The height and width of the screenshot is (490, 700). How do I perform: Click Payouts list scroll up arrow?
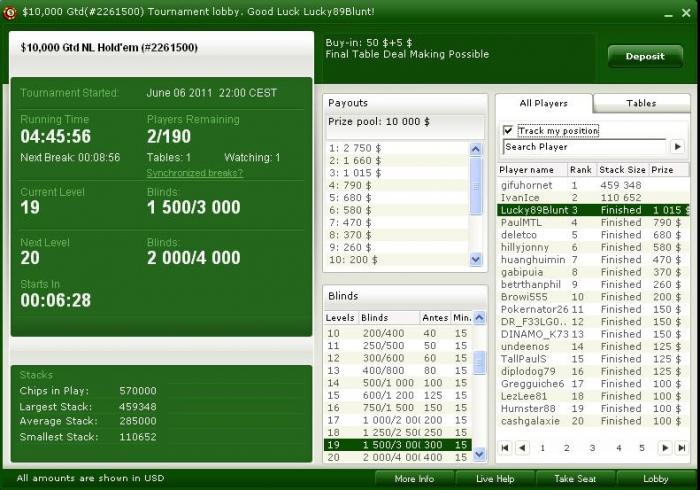tap(476, 149)
